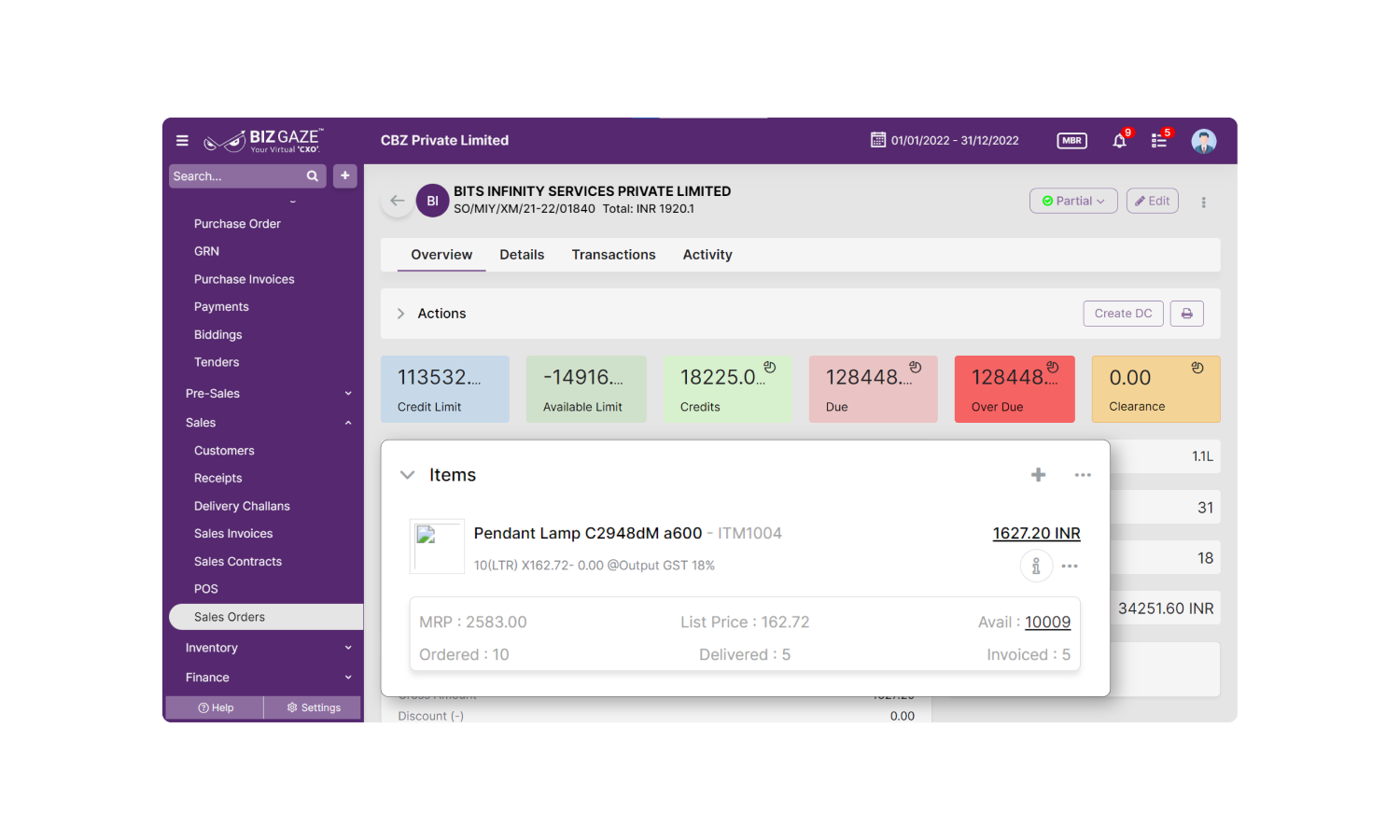The image size is (1400, 840).
Task: Open Payments in sidebar
Action: [x=221, y=307]
